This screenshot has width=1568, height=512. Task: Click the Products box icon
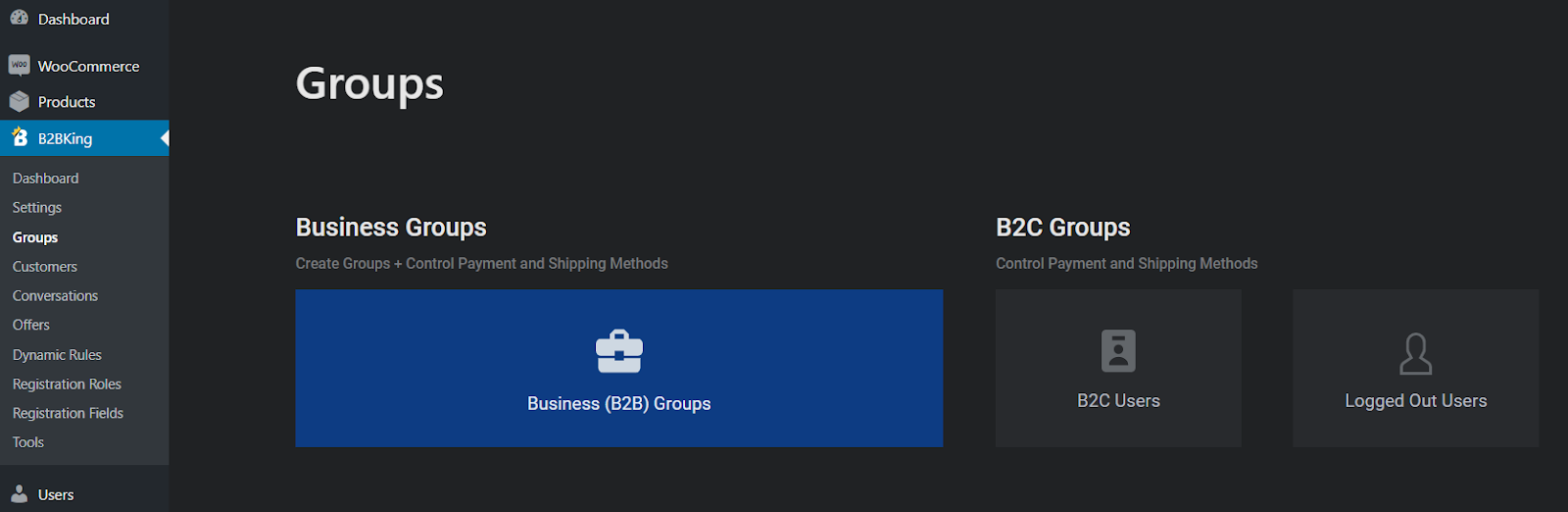19,101
